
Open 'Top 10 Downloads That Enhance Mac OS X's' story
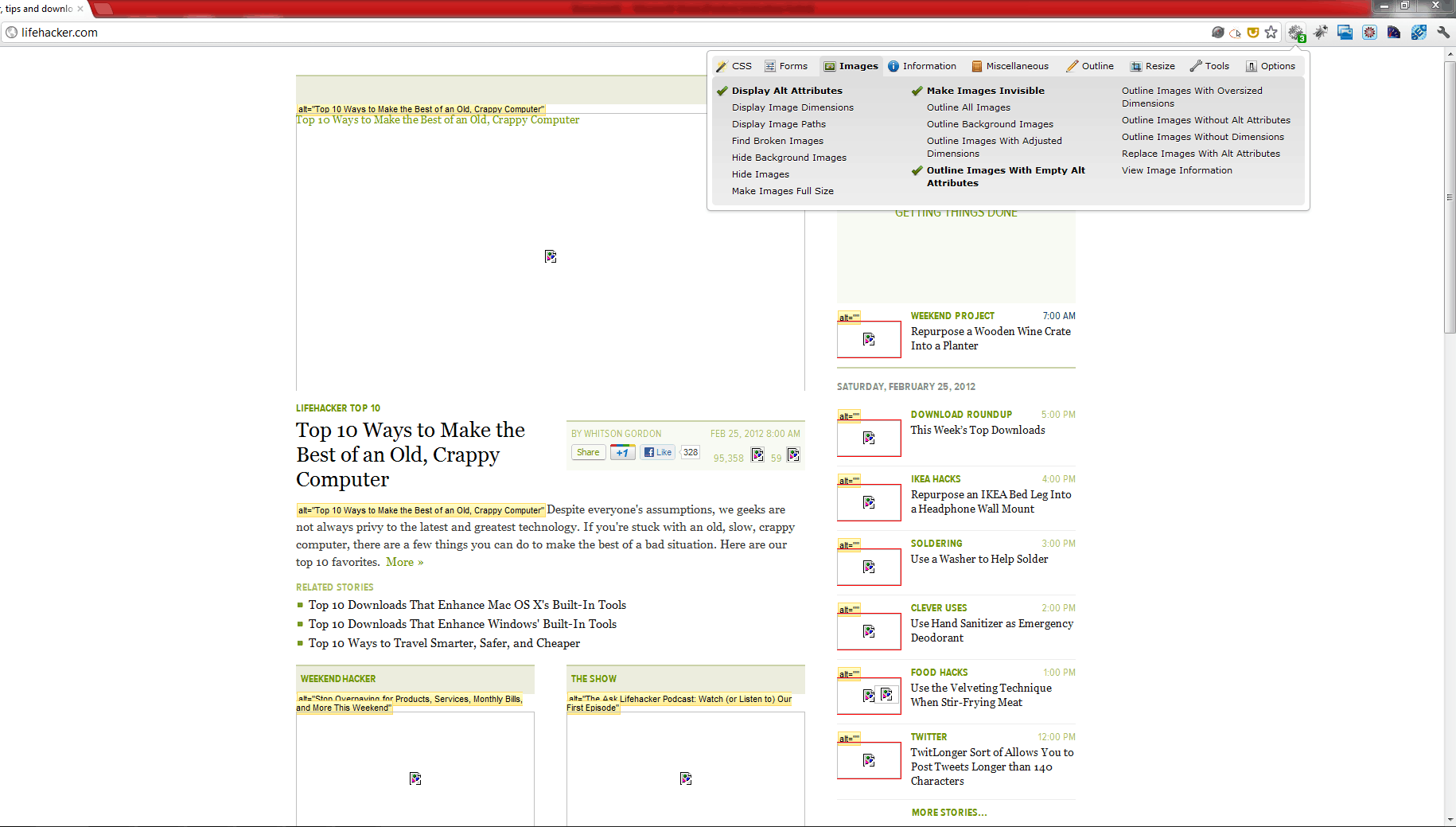click(467, 605)
